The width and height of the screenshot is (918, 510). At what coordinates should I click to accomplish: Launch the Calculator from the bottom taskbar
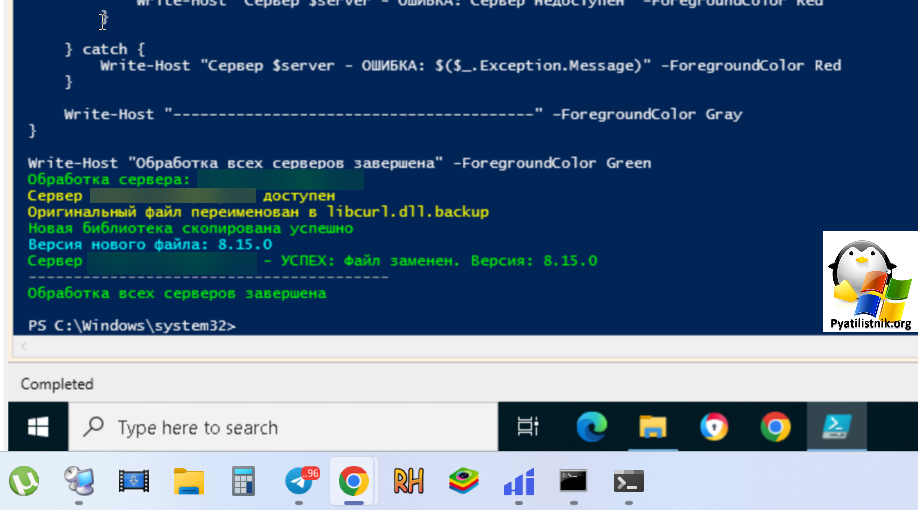tap(243, 482)
